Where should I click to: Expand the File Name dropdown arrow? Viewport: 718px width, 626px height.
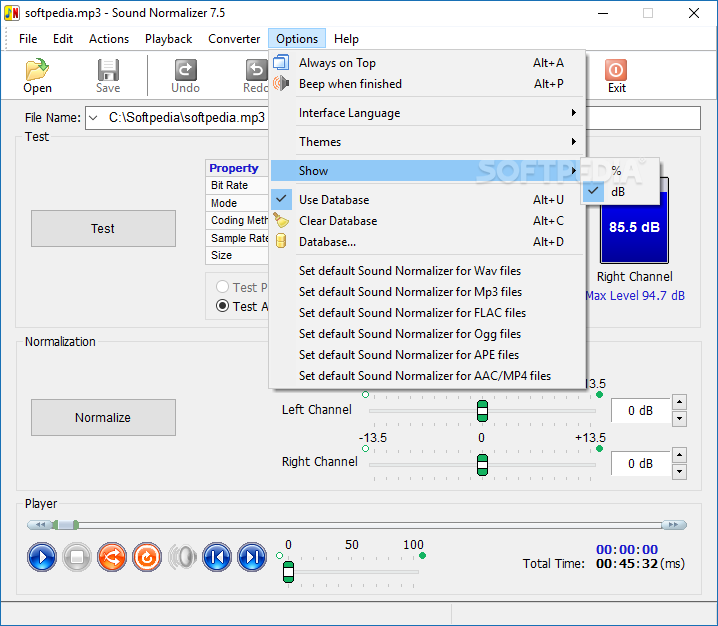[x=93, y=118]
